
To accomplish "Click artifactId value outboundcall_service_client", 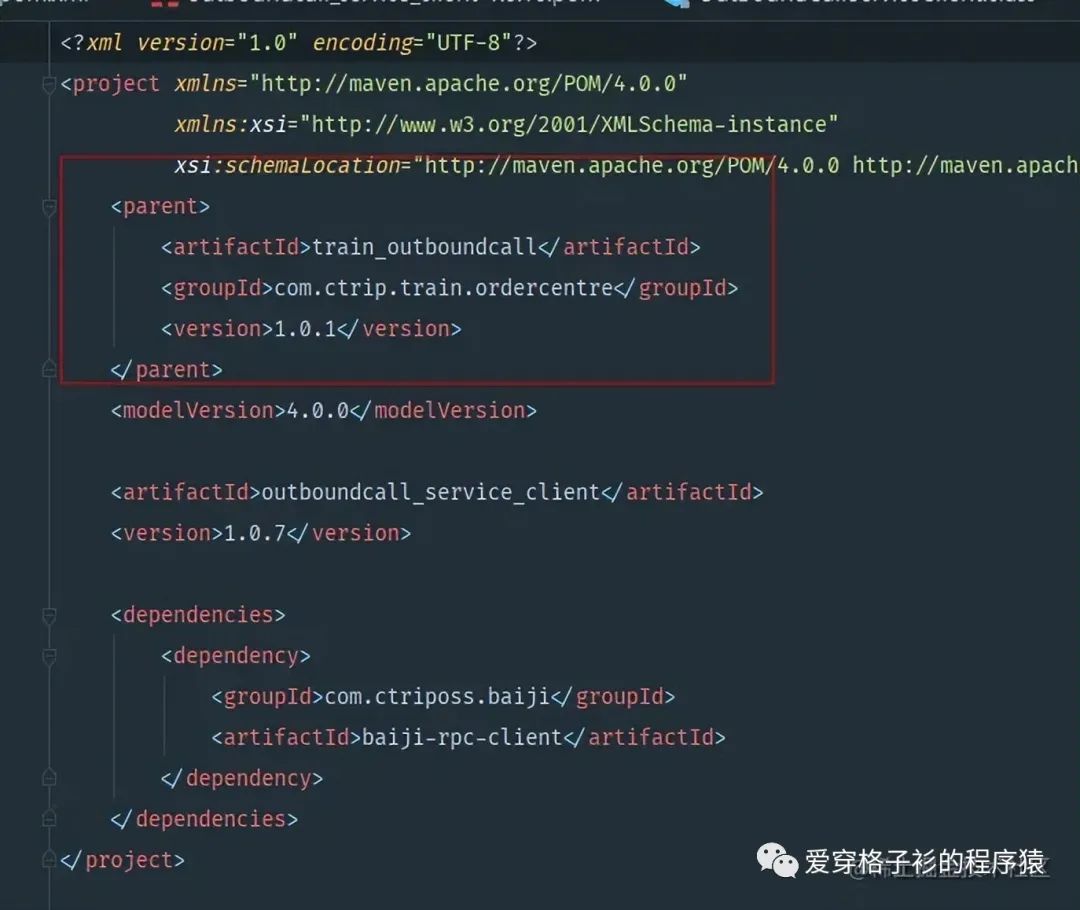I will click(430, 492).
